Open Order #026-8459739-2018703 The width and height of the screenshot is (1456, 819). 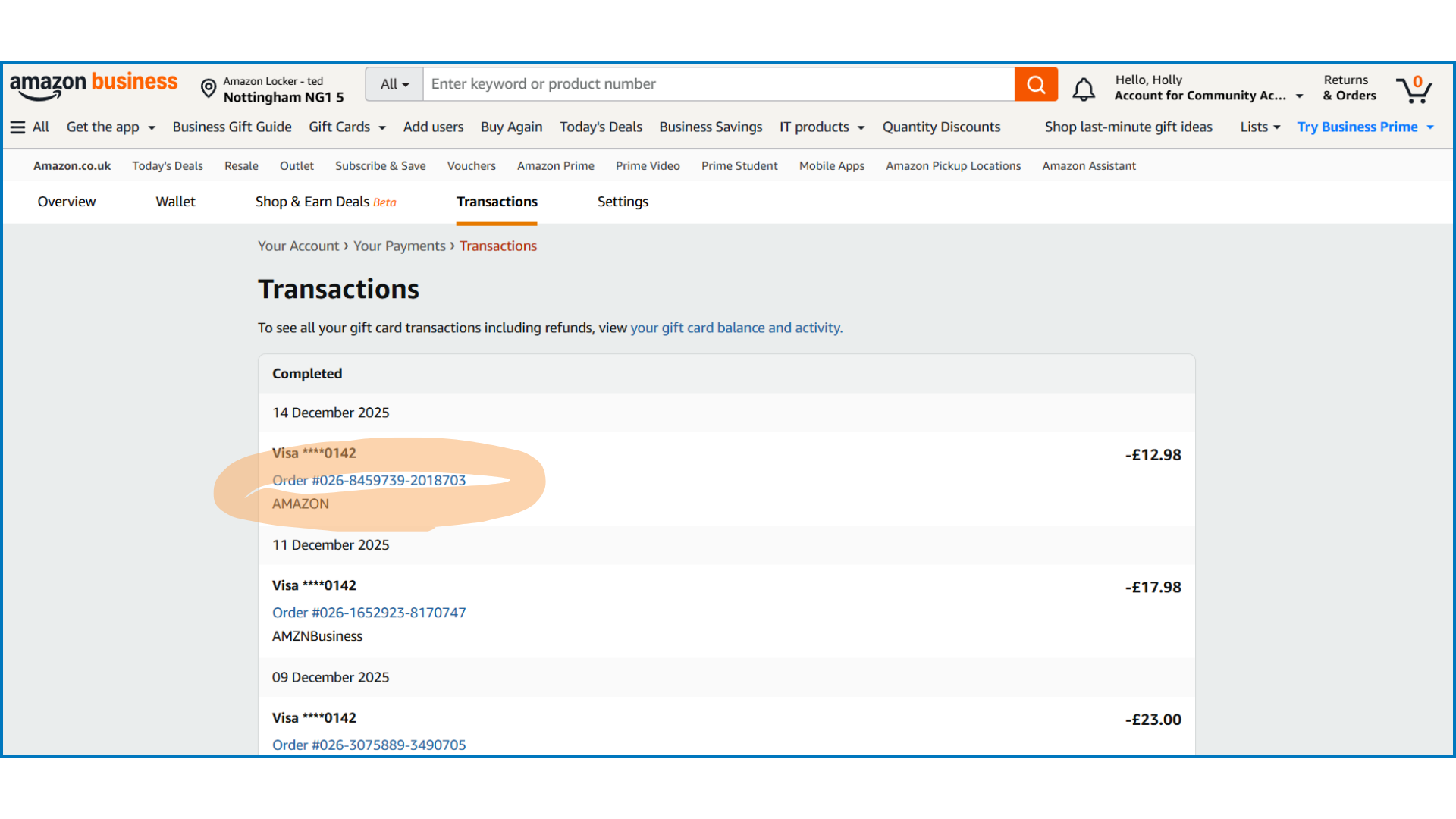pos(369,480)
